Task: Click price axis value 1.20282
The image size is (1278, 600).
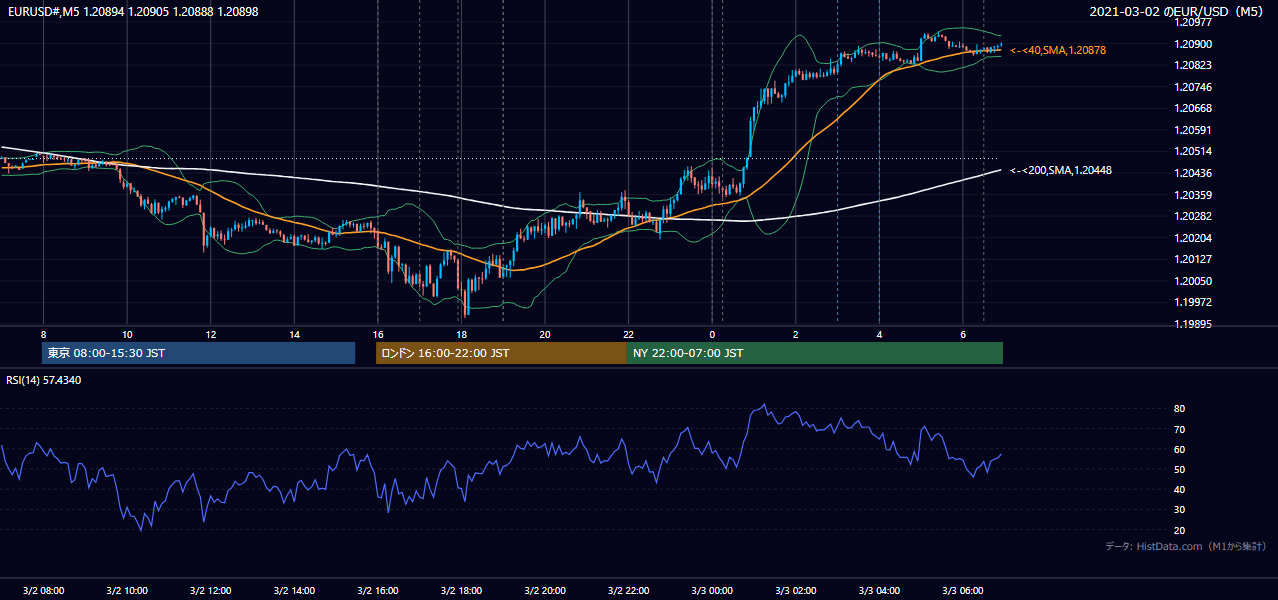Action: 1192,216
